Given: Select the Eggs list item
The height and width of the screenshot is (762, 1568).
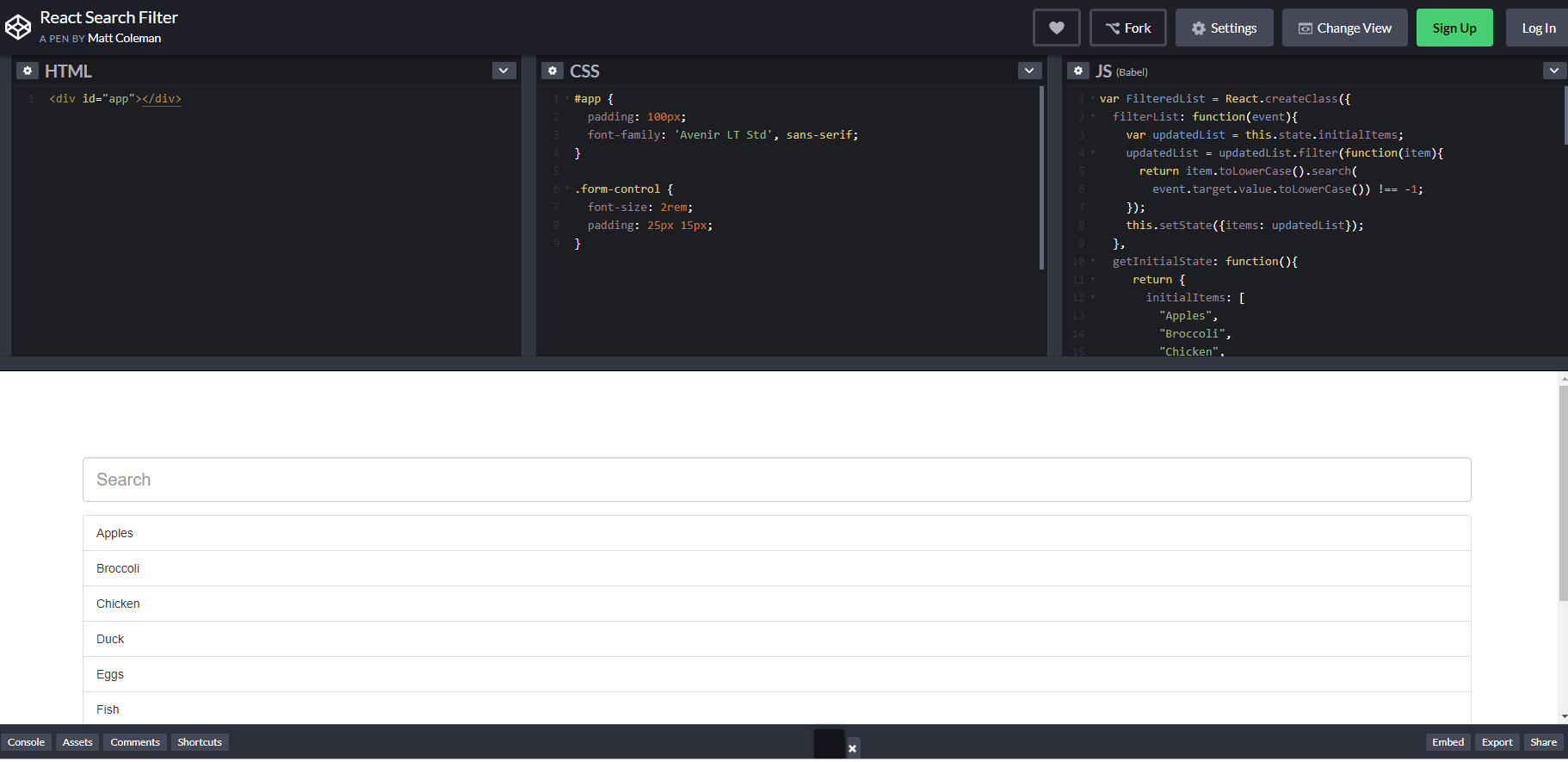Looking at the screenshot, I should (x=776, y=674).
